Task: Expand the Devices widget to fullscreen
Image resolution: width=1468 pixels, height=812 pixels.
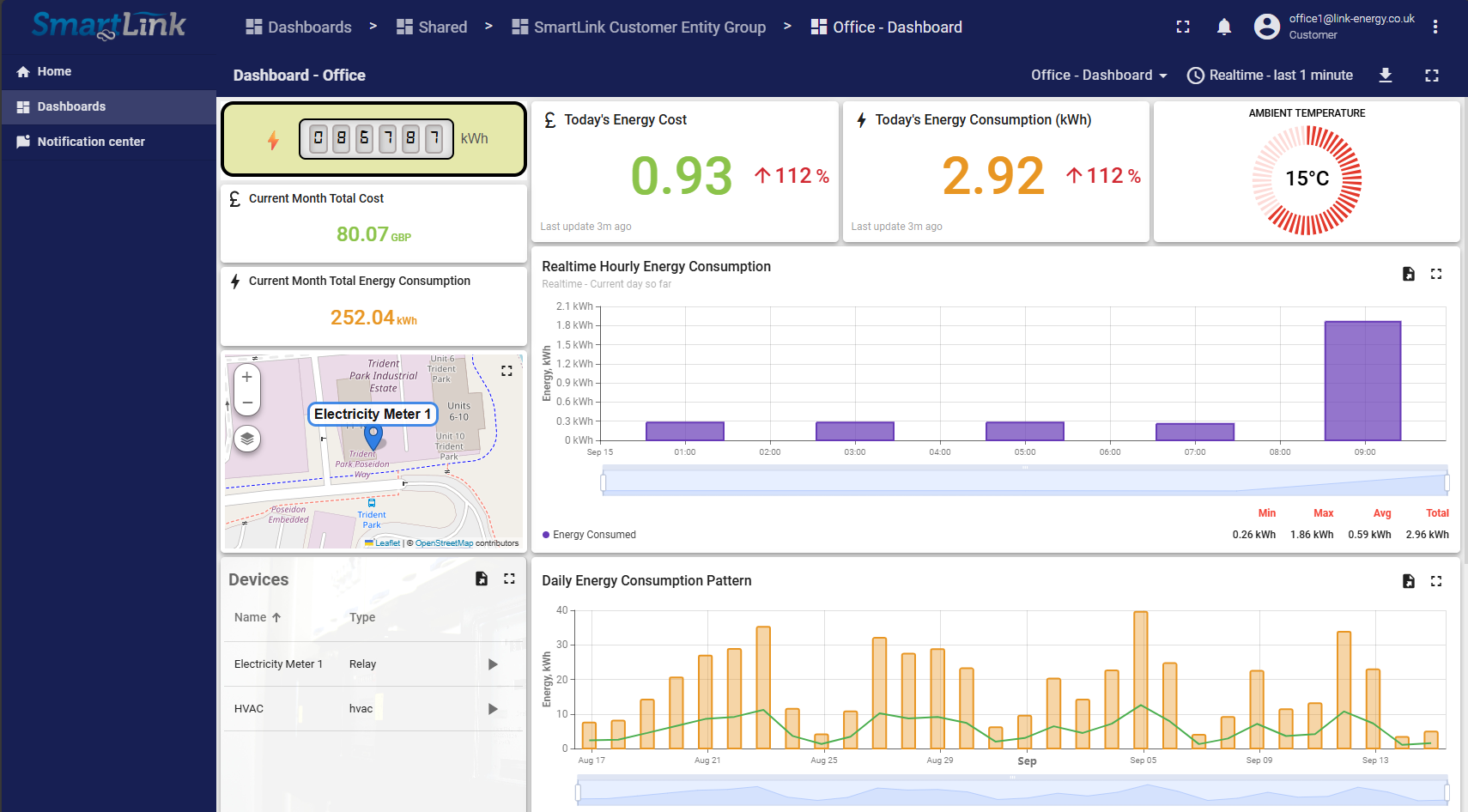Action: (509, 579)
